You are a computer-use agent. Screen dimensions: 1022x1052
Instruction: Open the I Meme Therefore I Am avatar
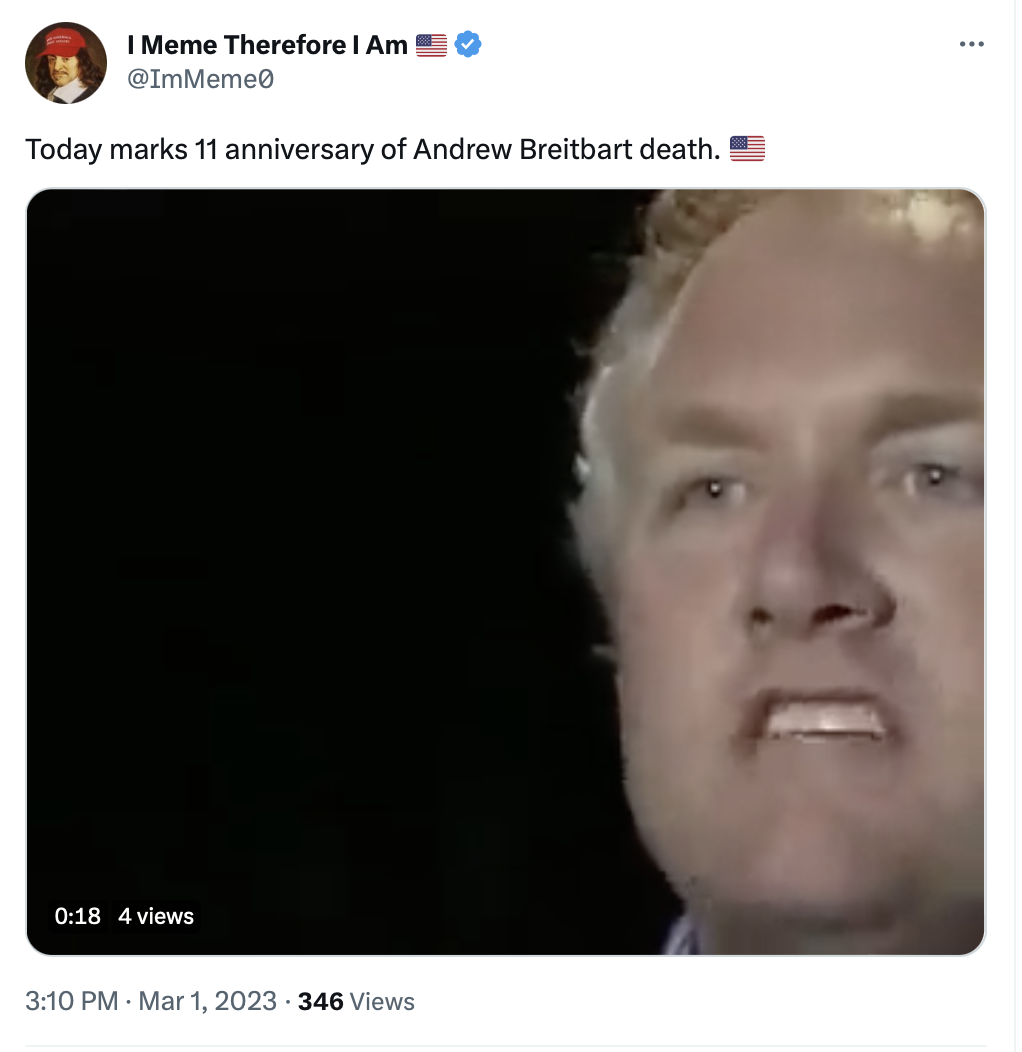click(66, 62)
